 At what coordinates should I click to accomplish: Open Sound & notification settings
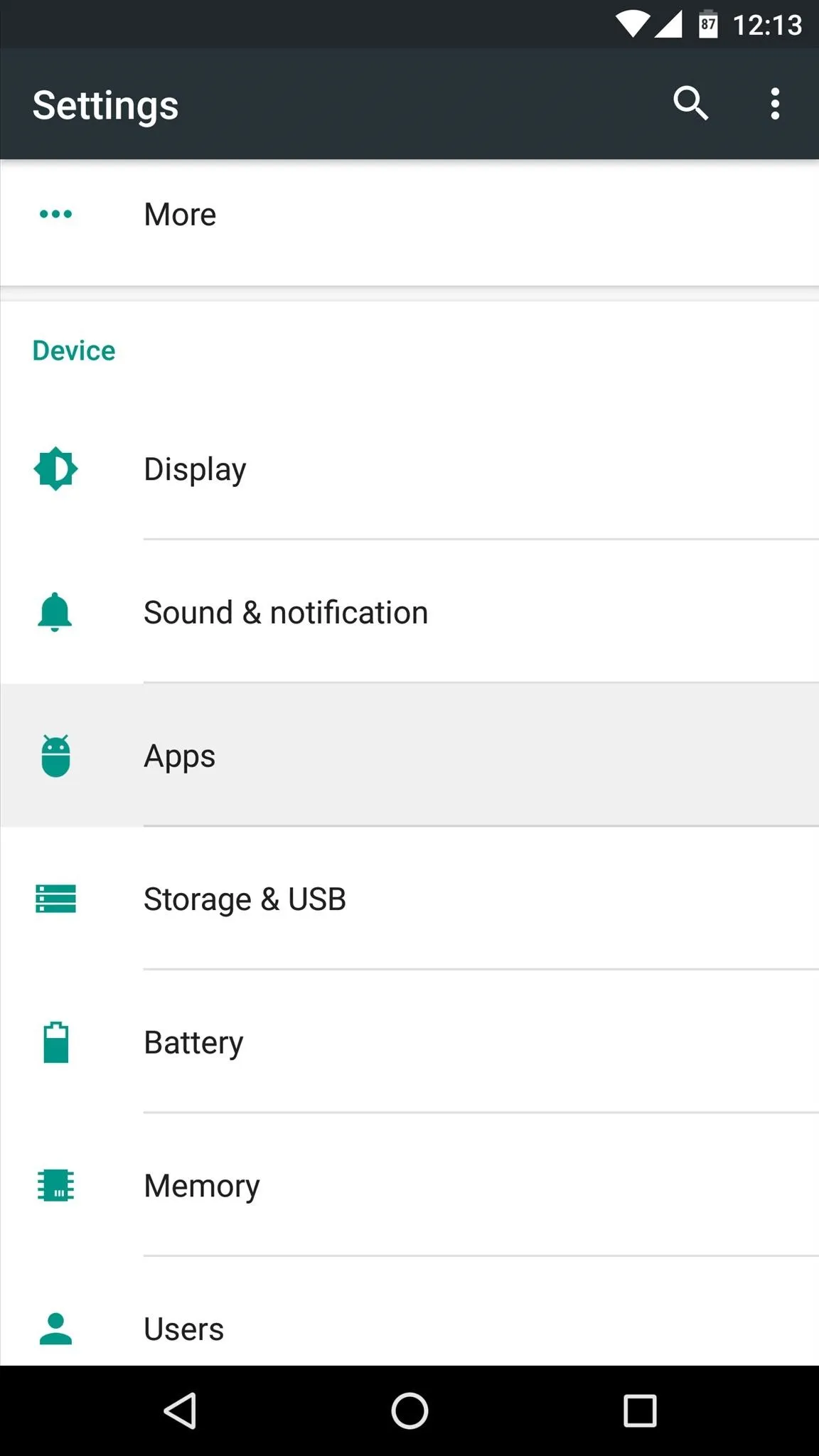click(409, 612)
